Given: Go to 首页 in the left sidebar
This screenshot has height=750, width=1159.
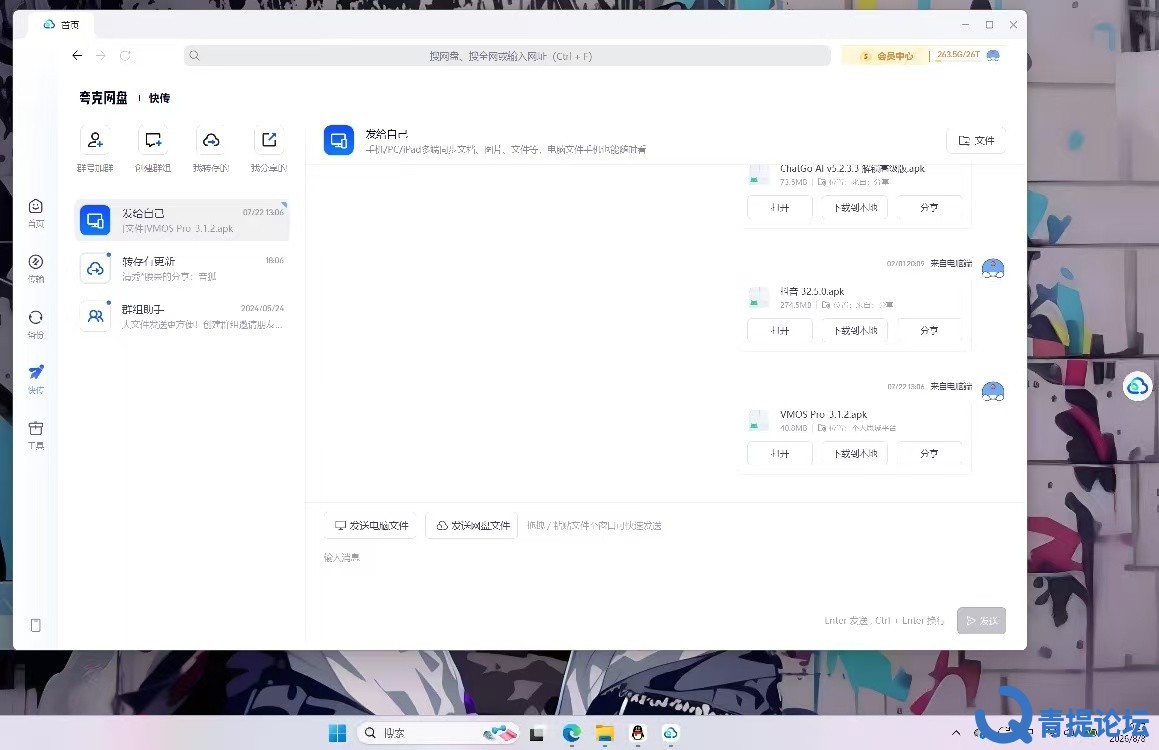Looking at the screenshot, I should [x=35, y=213].
